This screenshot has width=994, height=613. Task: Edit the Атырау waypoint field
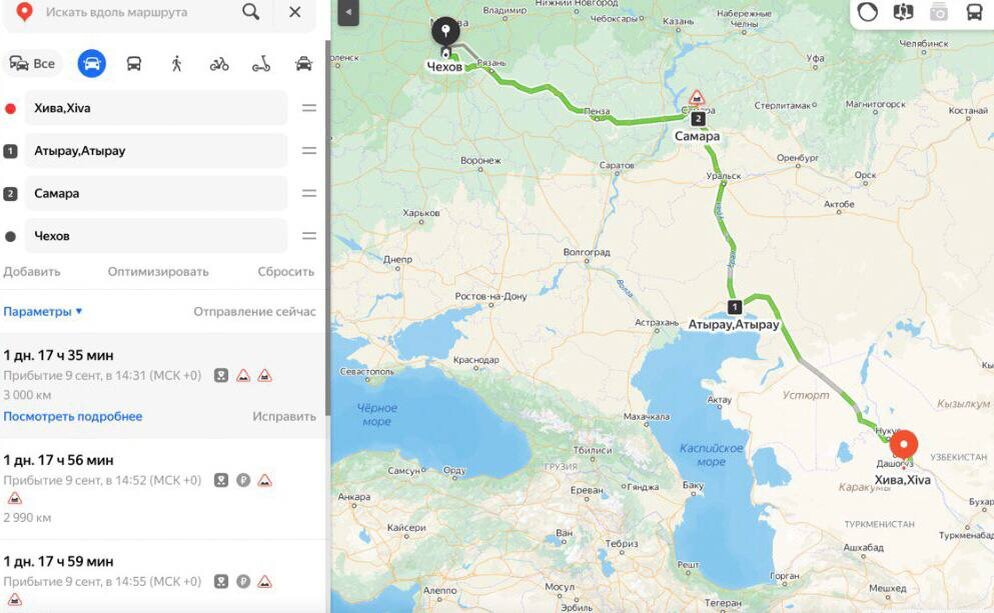tap(156, 151)
